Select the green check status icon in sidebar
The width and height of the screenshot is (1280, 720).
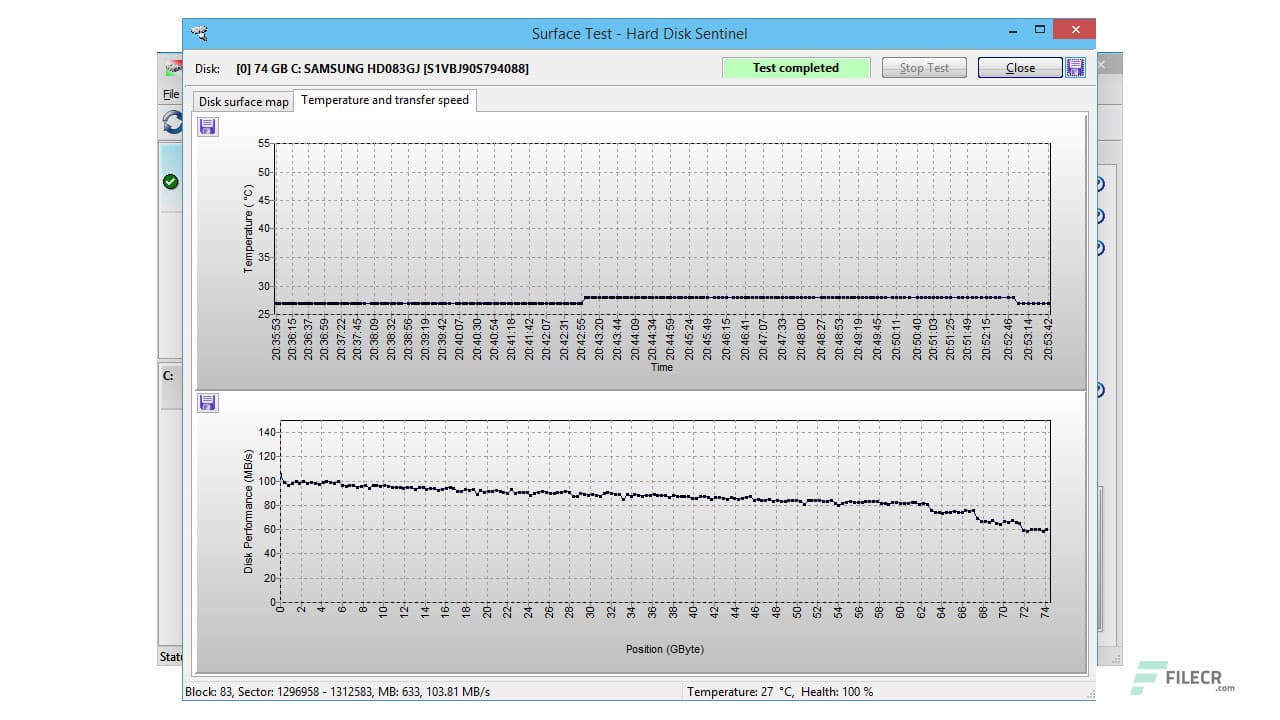pos(171,180)
